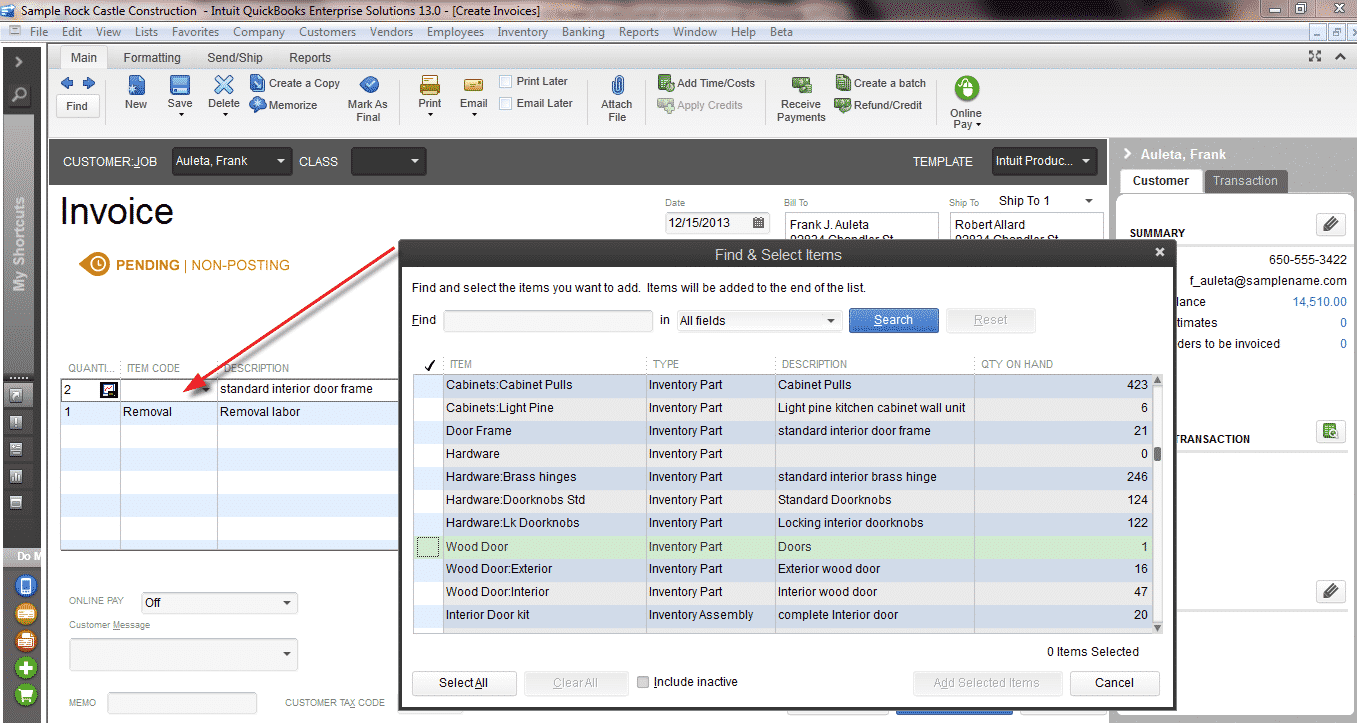Click the Create a batch icon
Image resolution: width=1357 pixels, height=723 pixels.
pyautogui.click(x=843, y=83)
